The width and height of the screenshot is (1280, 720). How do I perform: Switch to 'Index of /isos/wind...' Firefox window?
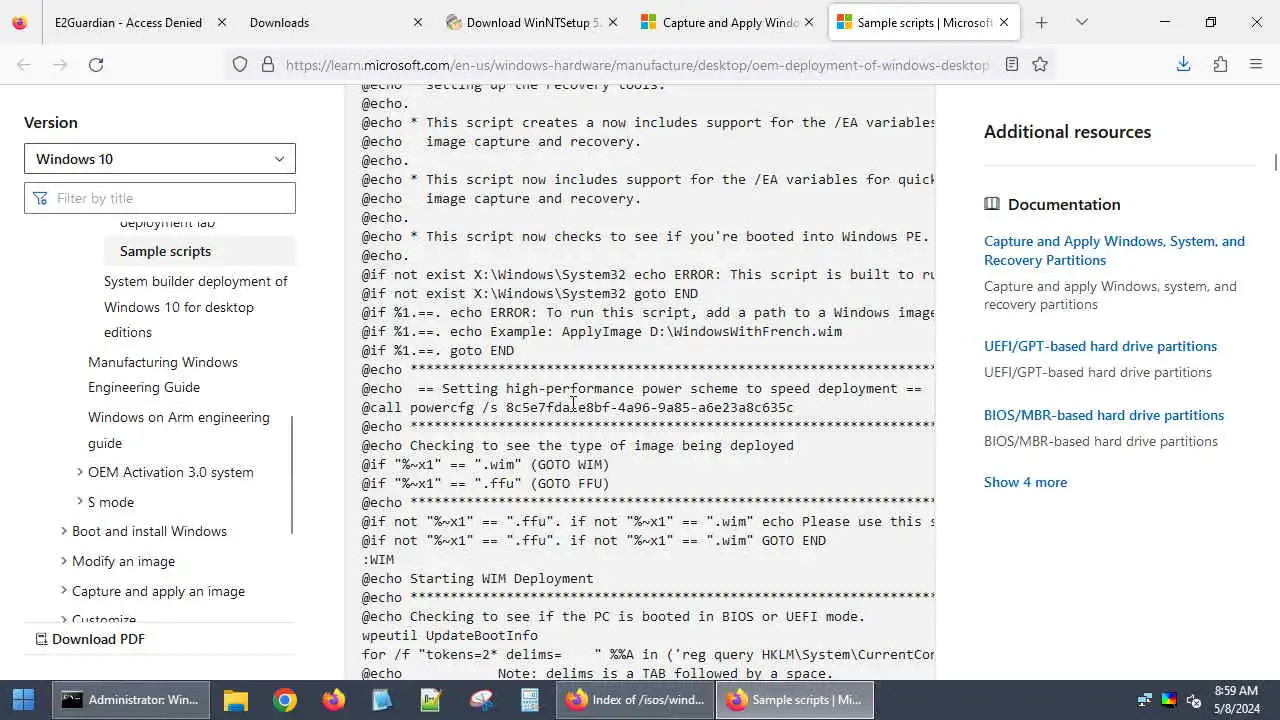(x=636, y=700)
